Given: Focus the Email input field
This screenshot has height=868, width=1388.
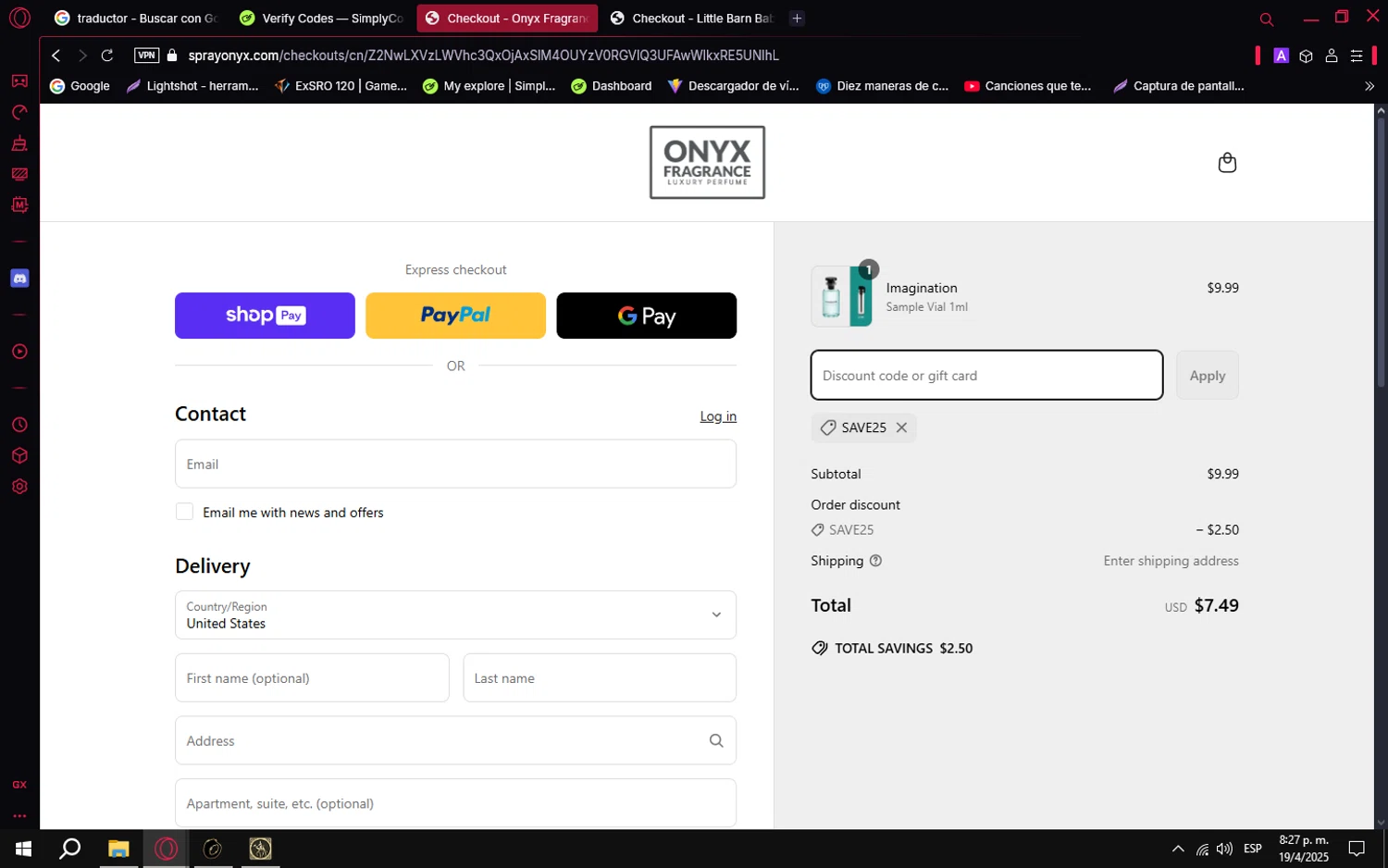Looking at the screenshot, I should pyautogui.click(x=455, y=464).
